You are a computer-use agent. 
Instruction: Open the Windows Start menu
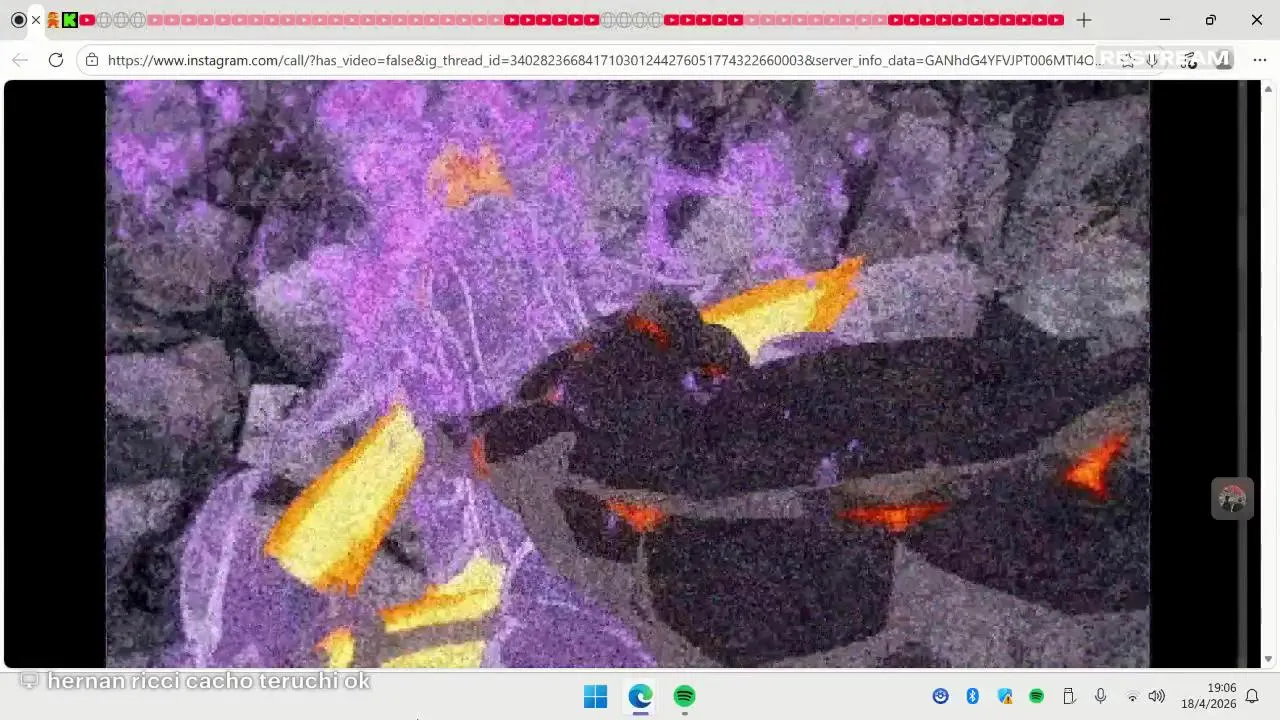595,696
